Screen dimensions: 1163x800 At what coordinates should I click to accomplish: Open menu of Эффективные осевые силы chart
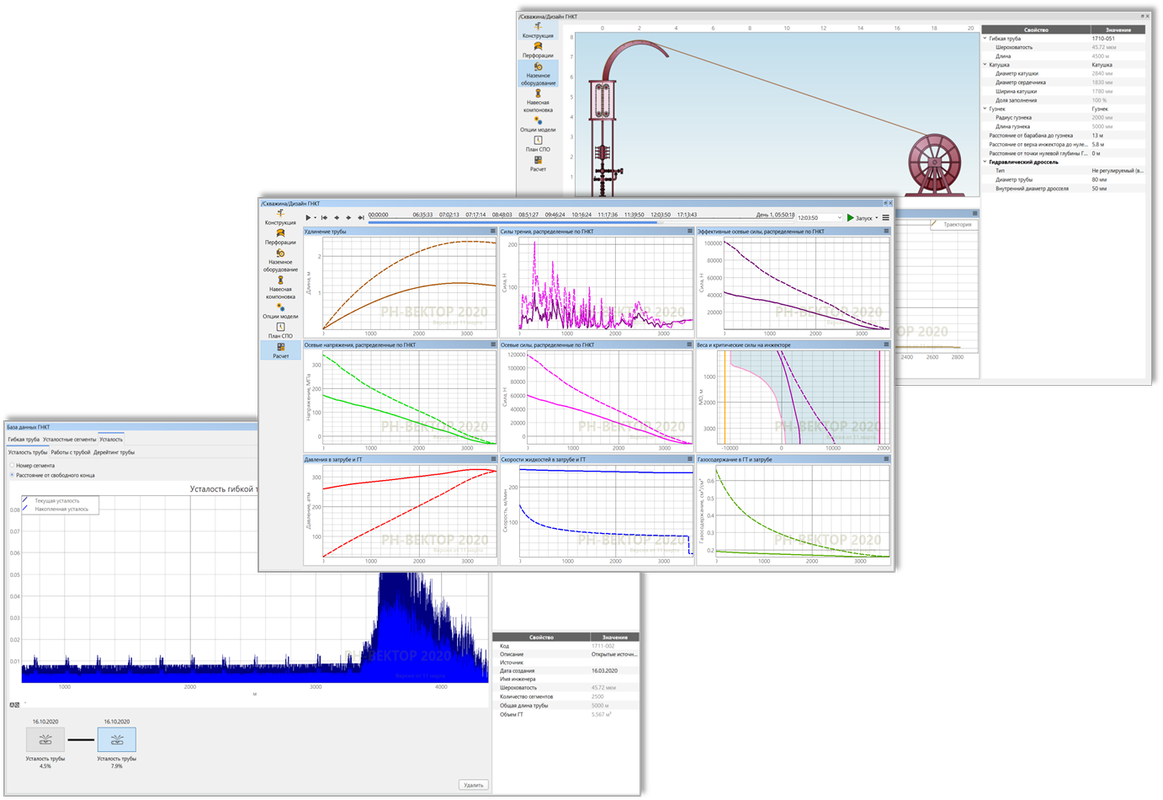[x=886, y=231]
